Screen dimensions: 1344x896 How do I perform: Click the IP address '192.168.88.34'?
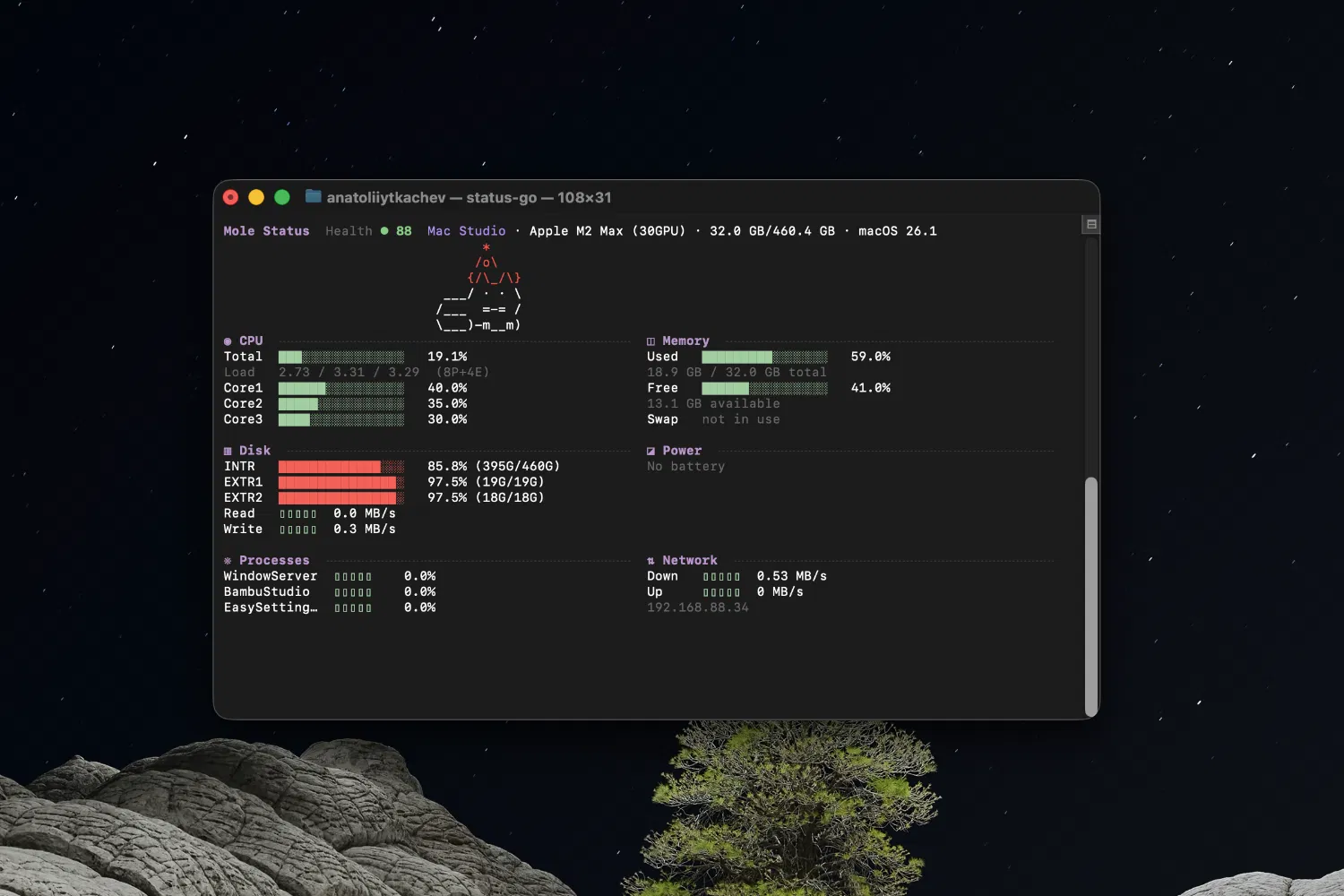coord(698,607)
